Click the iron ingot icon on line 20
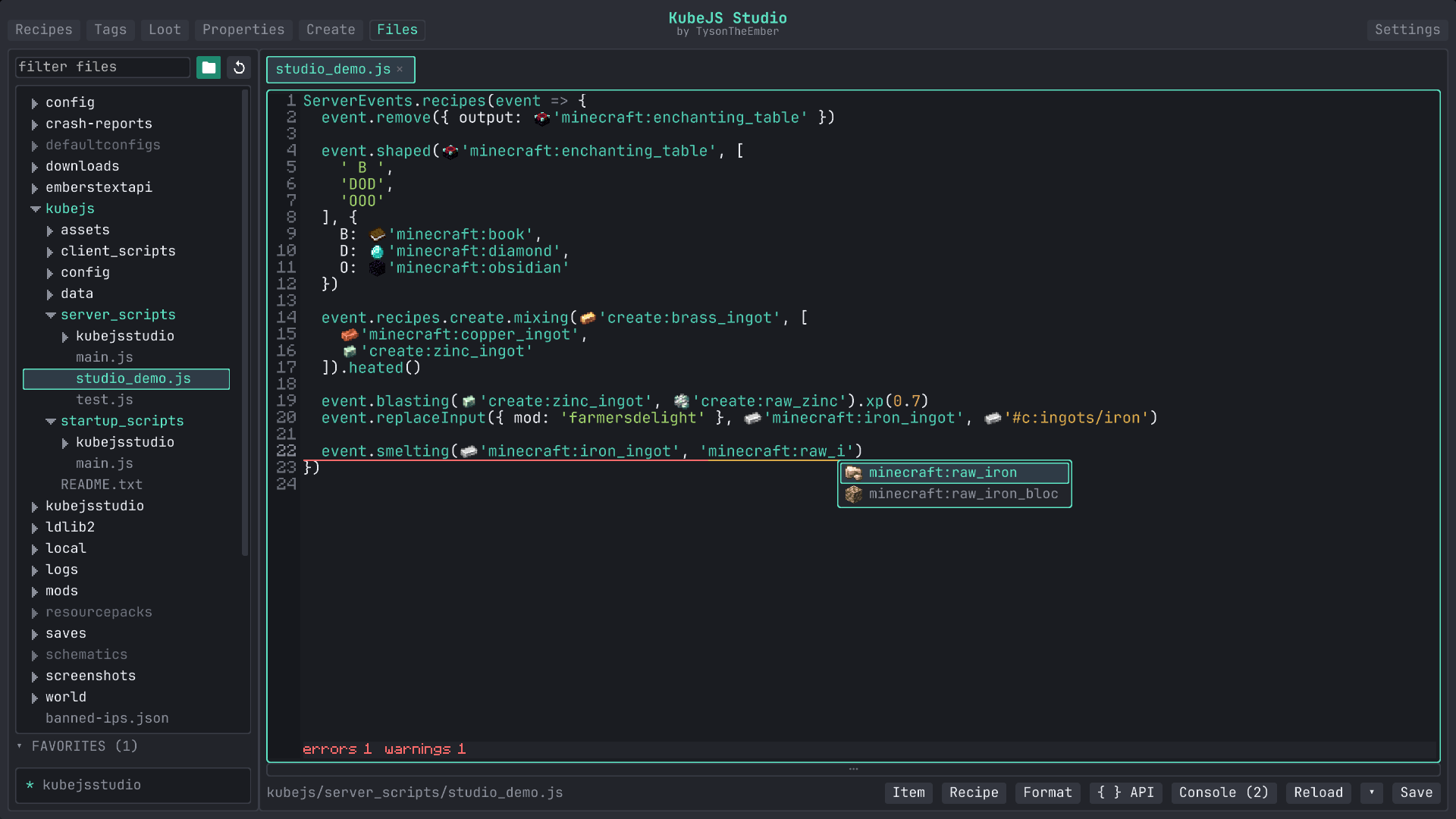The image size is (1456, 819). (x=752, y=419)
